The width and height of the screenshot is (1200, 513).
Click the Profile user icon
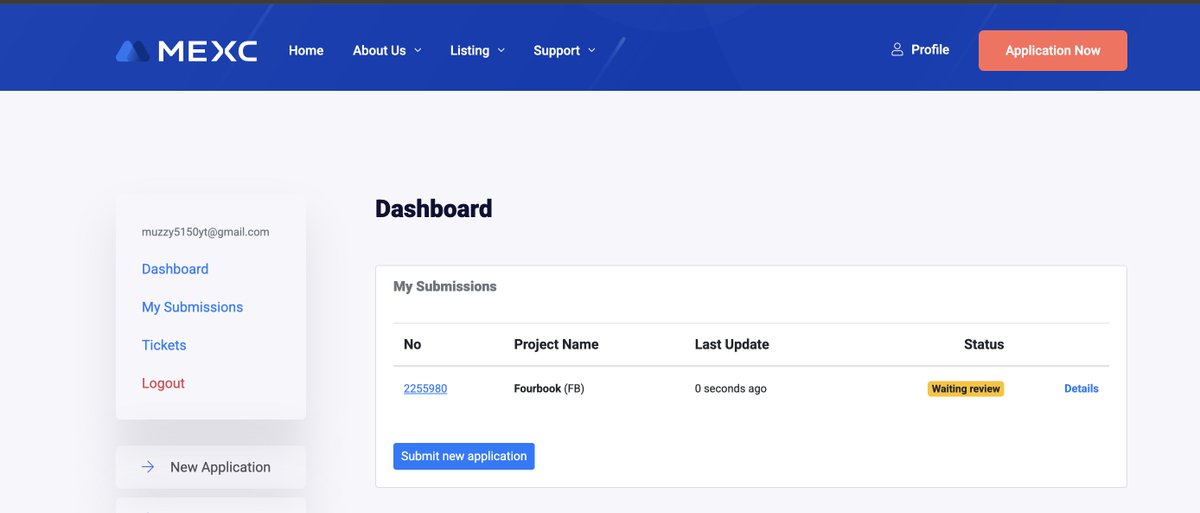[897, 49]
